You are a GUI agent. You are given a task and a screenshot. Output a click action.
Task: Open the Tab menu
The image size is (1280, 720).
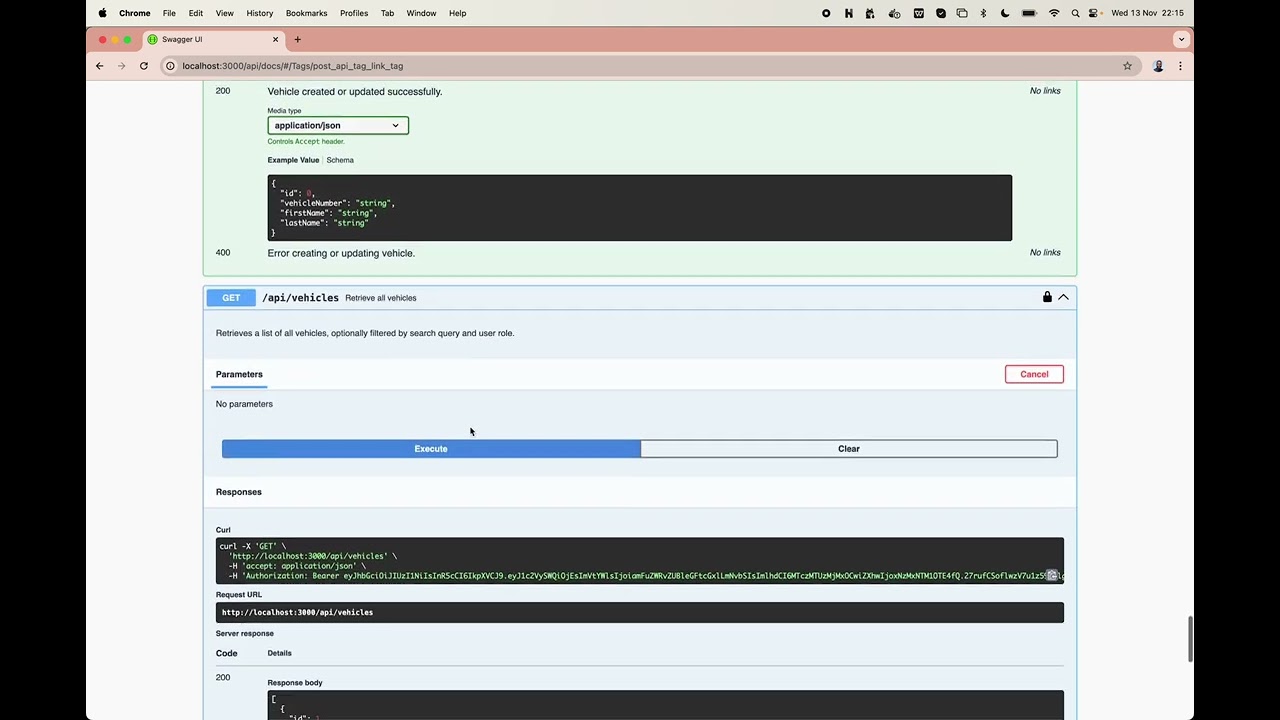(x=387, y=13)
